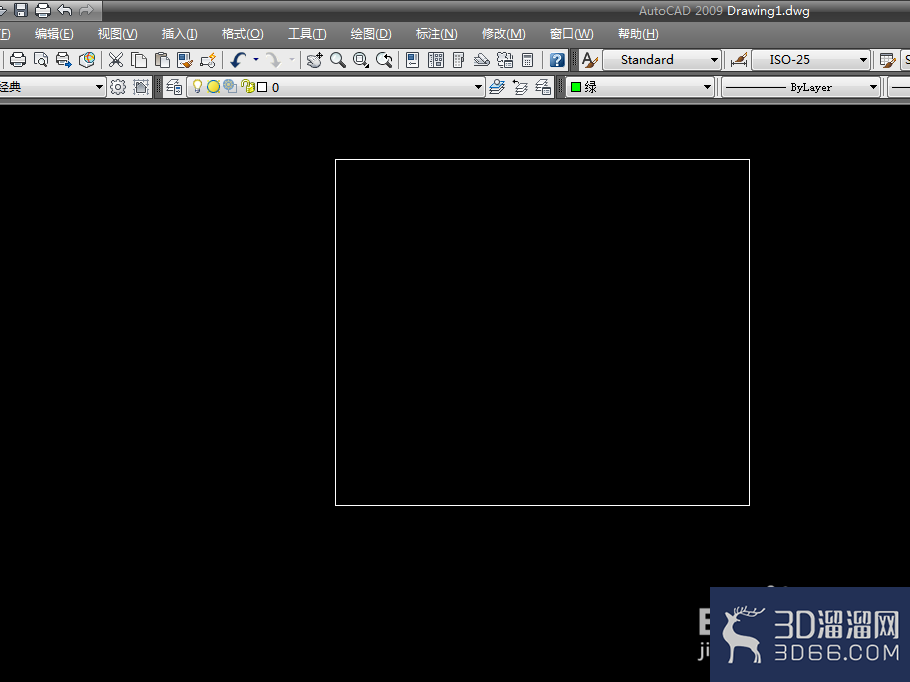
Task: Open the undo history dropdown arrow
Action: 255,60
